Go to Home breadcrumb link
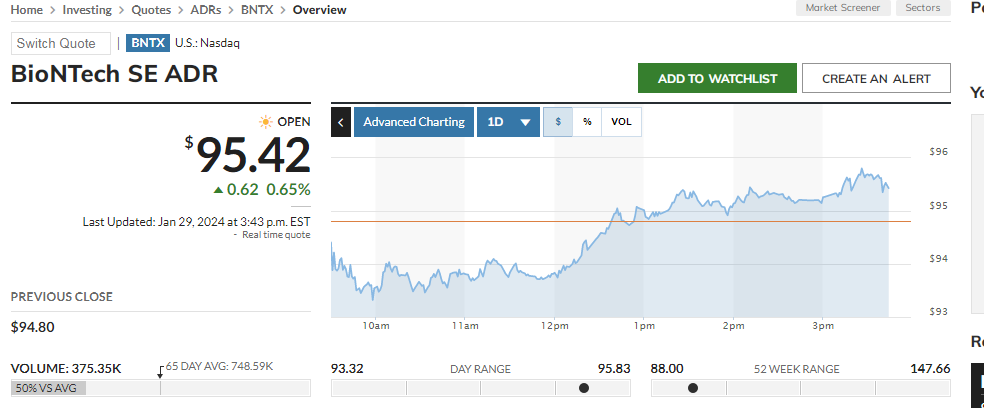 tap(27, 10)
